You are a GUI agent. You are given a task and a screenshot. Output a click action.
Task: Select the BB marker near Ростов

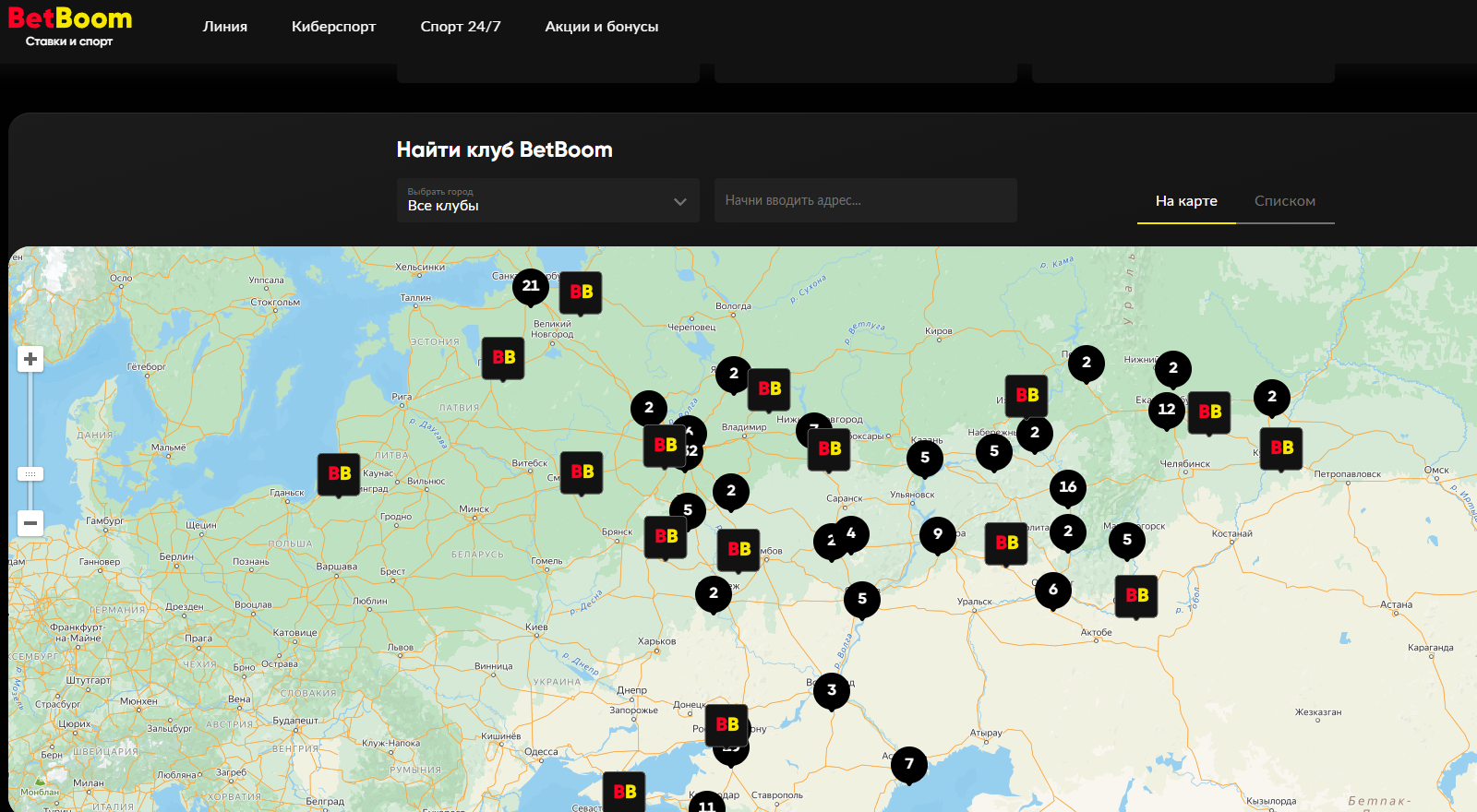point(726,725)
